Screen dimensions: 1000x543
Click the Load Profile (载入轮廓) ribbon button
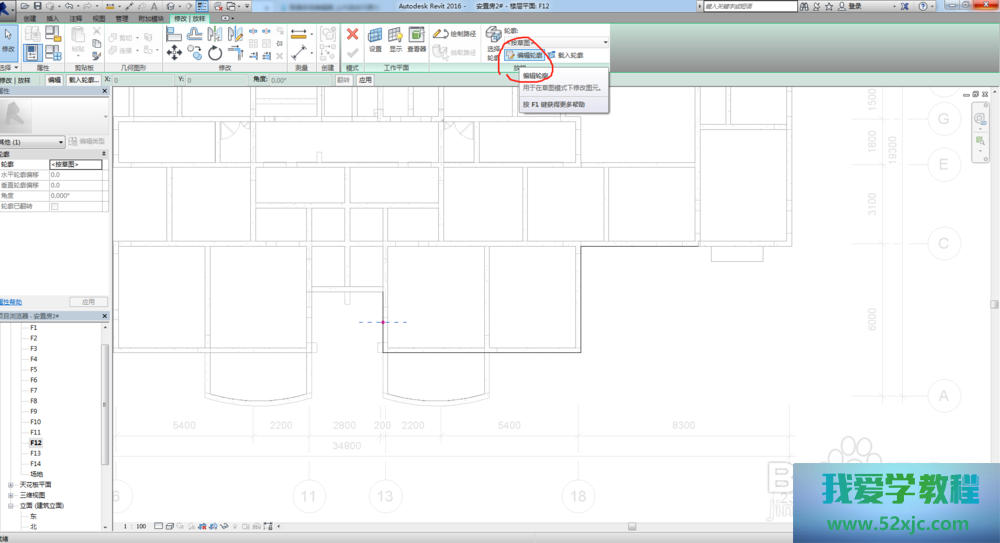[x=565, y=56]
